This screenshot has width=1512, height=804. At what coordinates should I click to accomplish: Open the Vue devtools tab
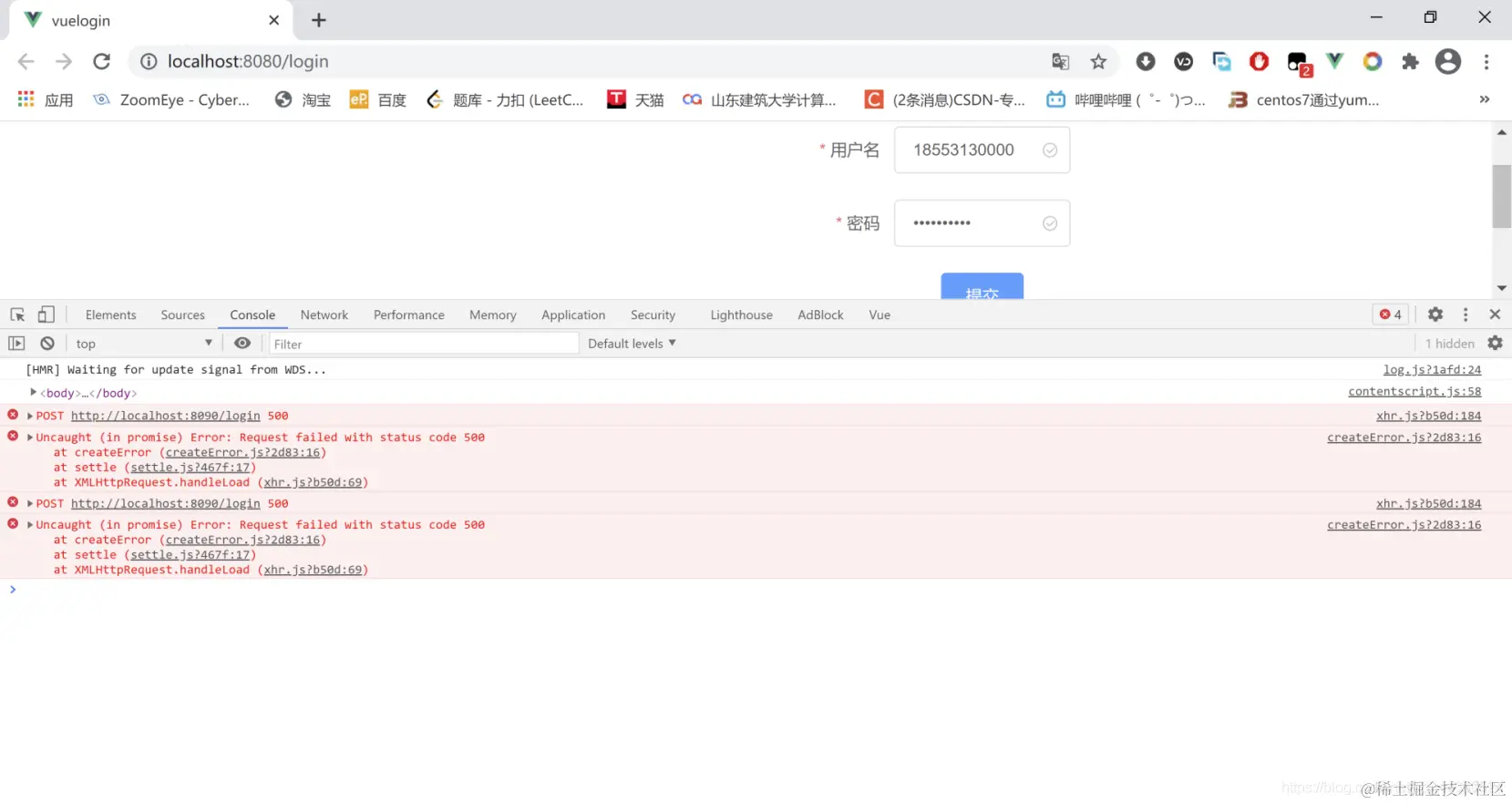(x=879, y=314)
